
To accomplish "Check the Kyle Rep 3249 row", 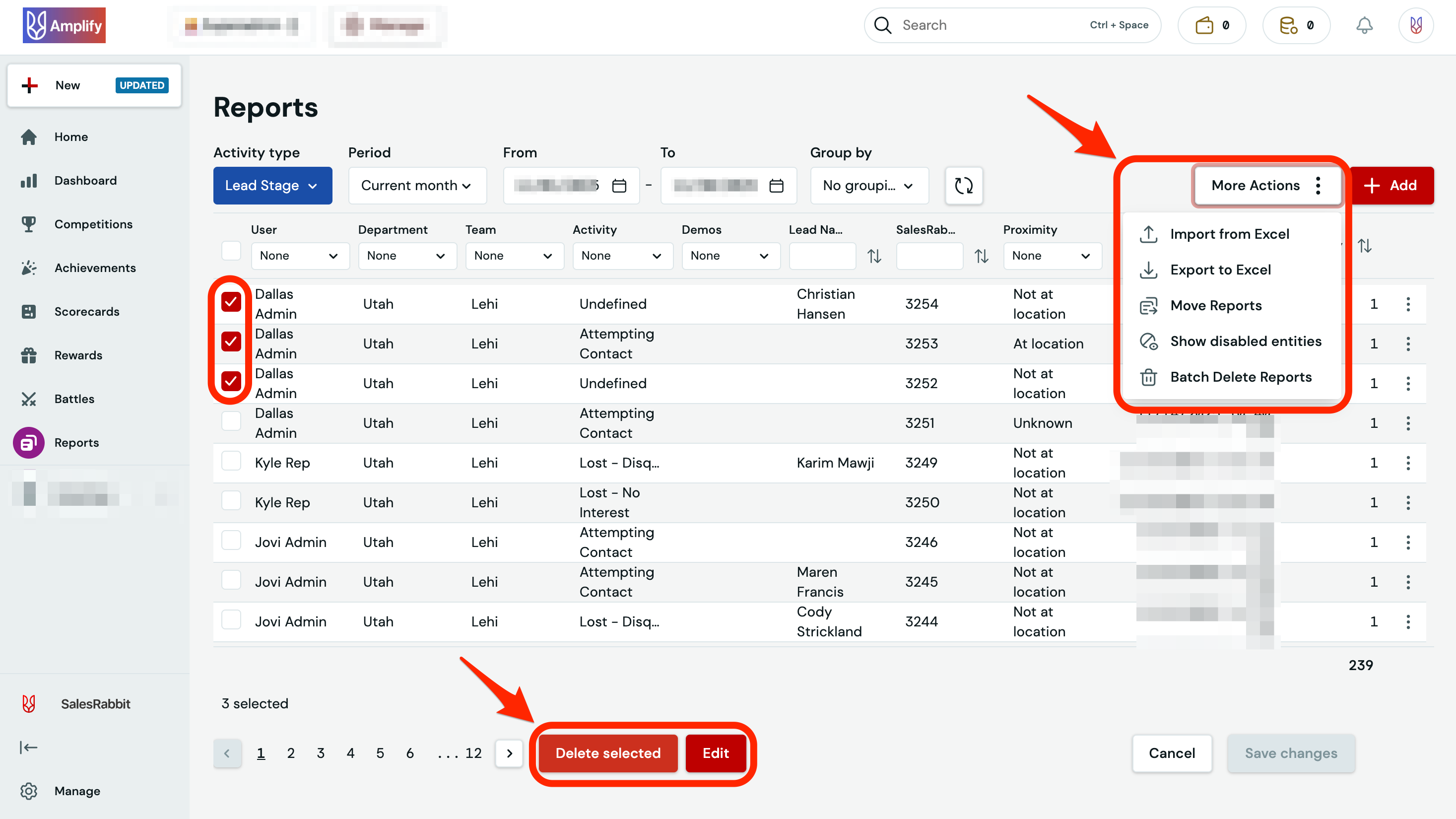I will tap(231, 461).
